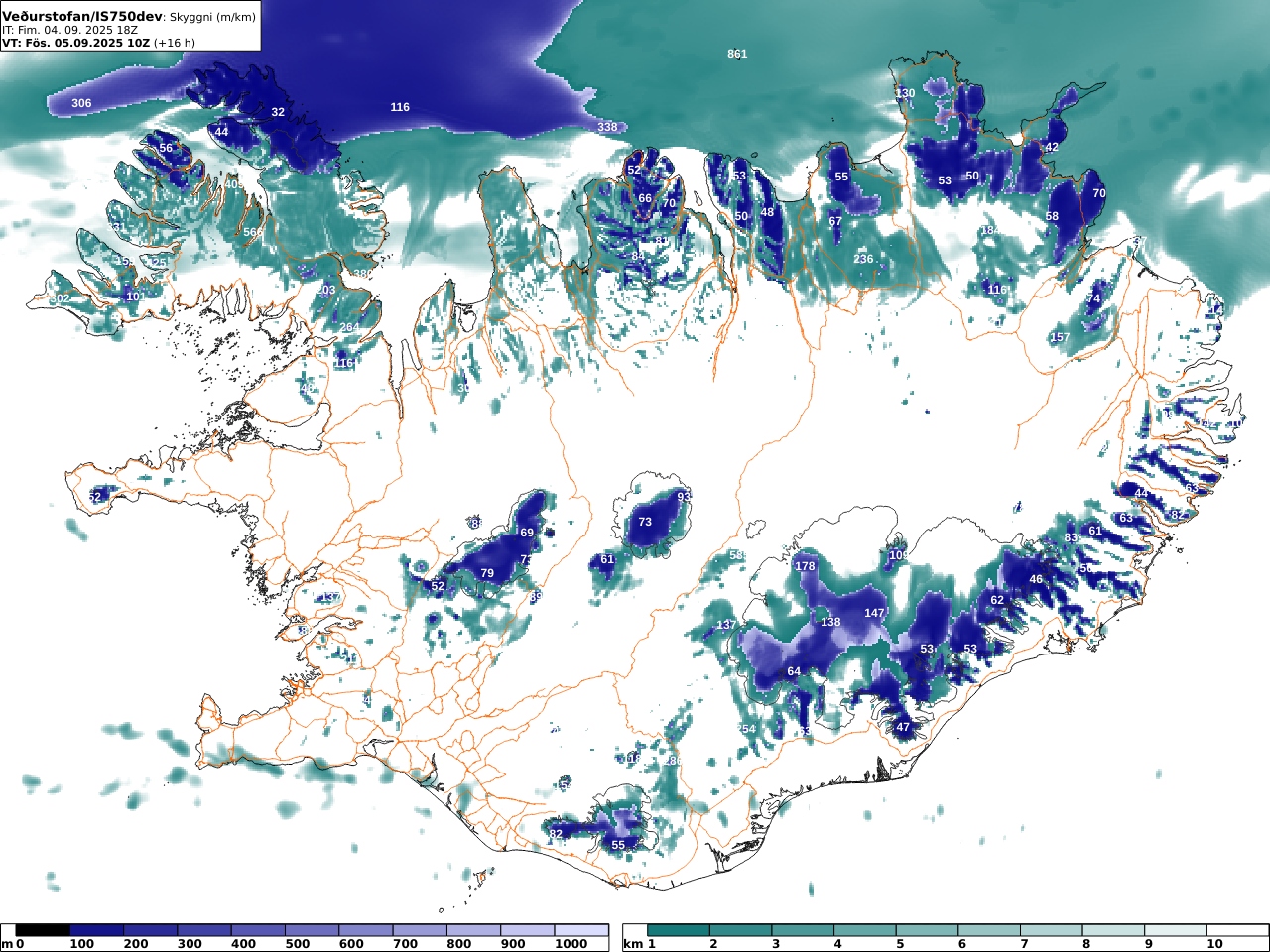The width and height of the screenshot is (1270, 952).
Task: Click the 'IT: Fim. 04. 09. 2025 18Z' line
Action: 68,30
